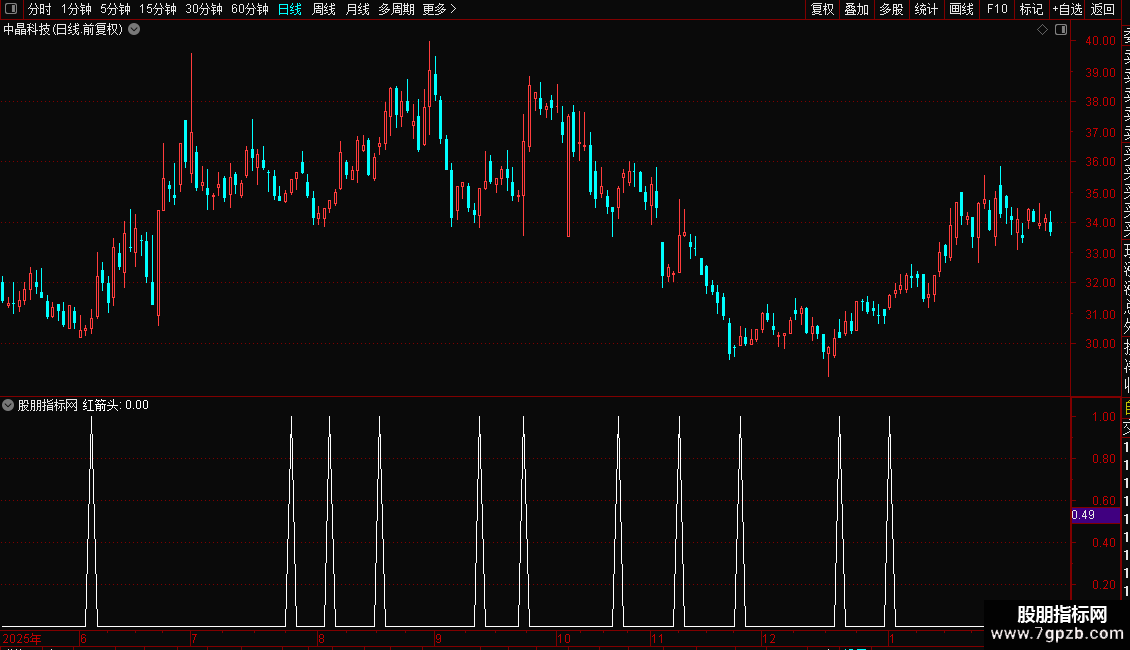Click the 40.00 price label on the price axis
This screenshot has height=650, width=1130.
1100,41
